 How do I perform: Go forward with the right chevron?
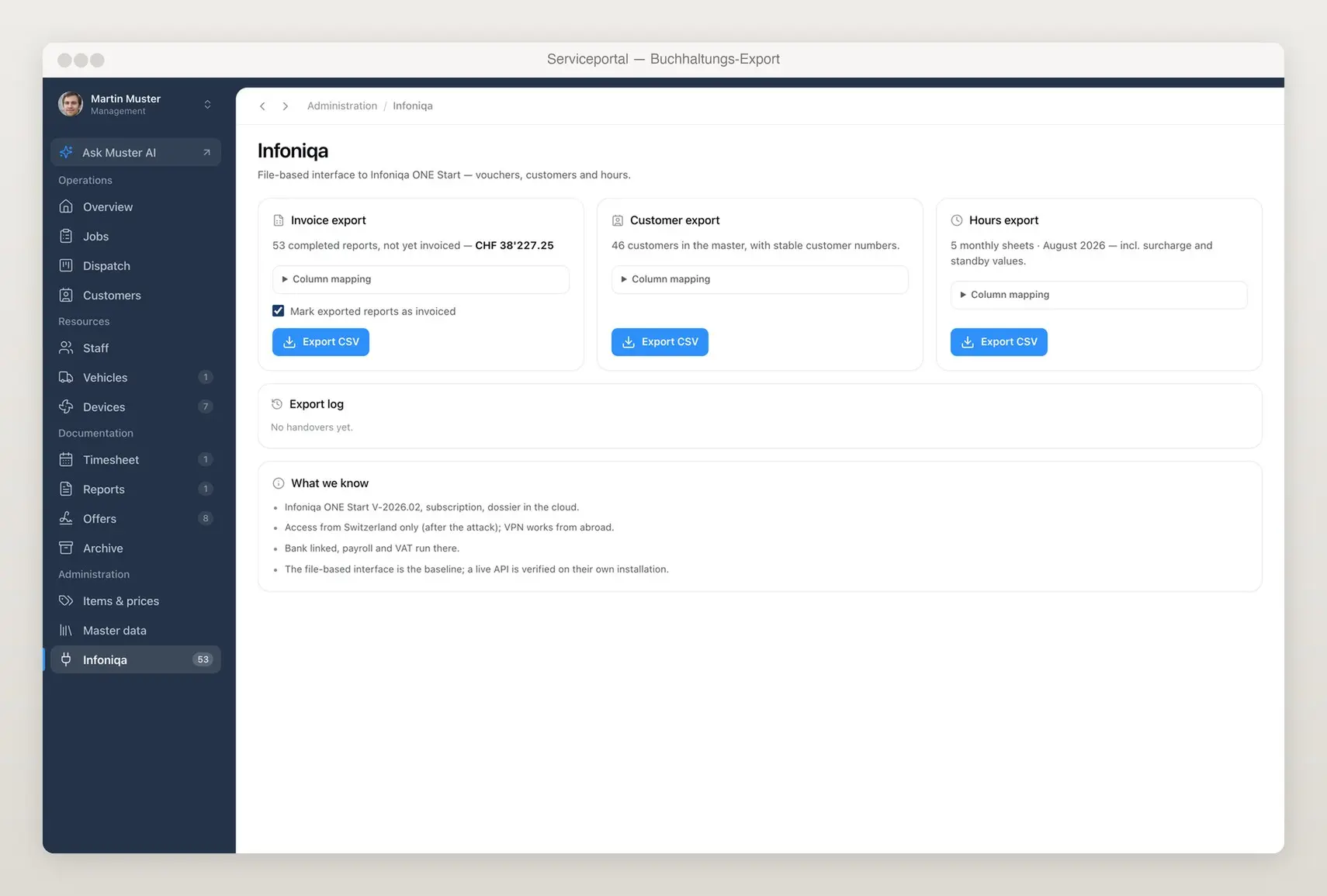pos(286,106)
